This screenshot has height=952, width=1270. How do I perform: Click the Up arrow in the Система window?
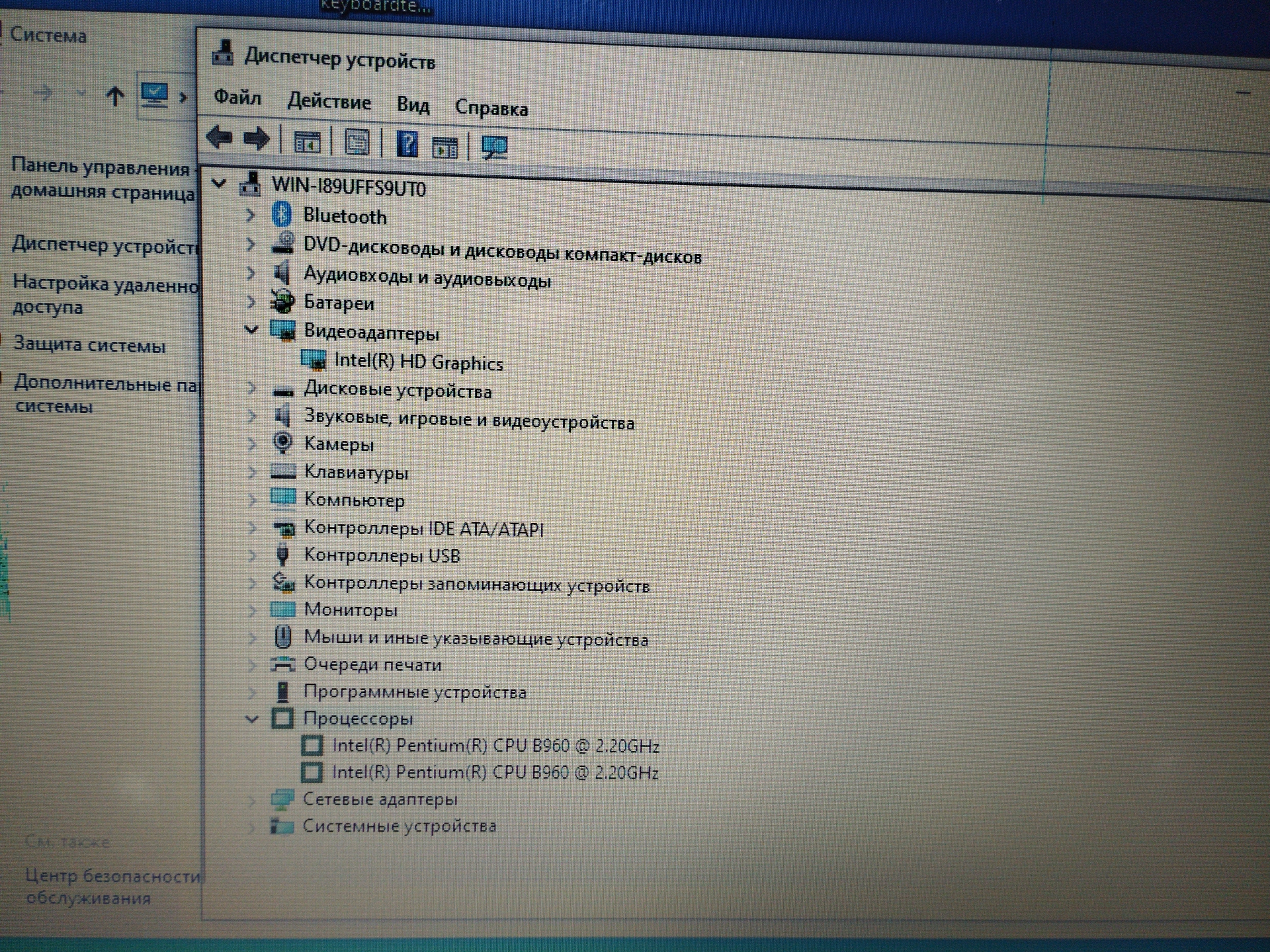click(115, 97)
